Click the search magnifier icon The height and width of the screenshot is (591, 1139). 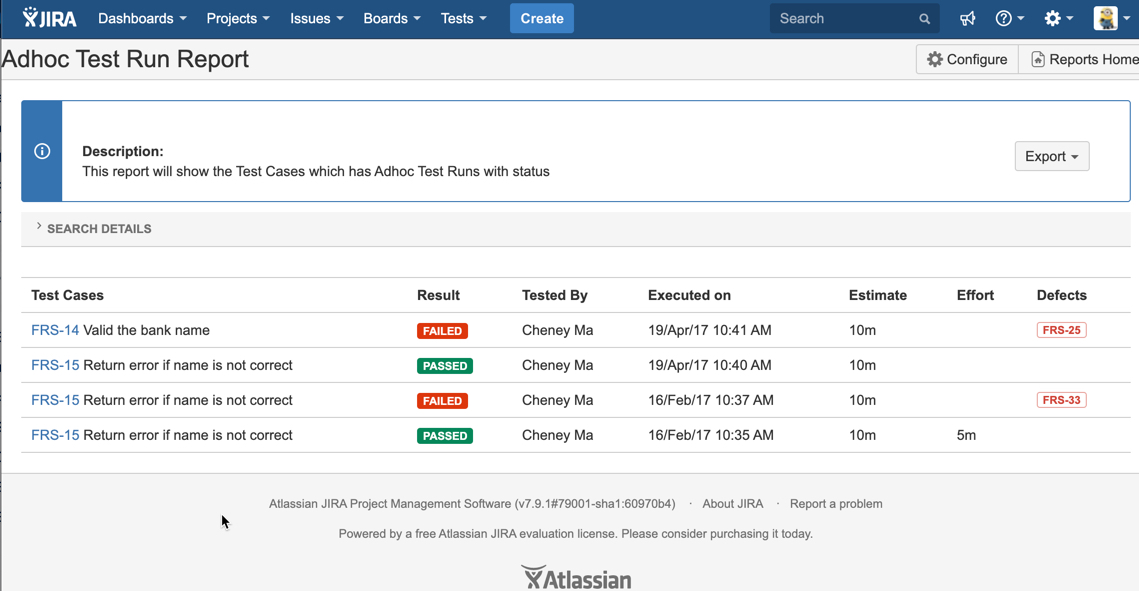click(924, 19)
